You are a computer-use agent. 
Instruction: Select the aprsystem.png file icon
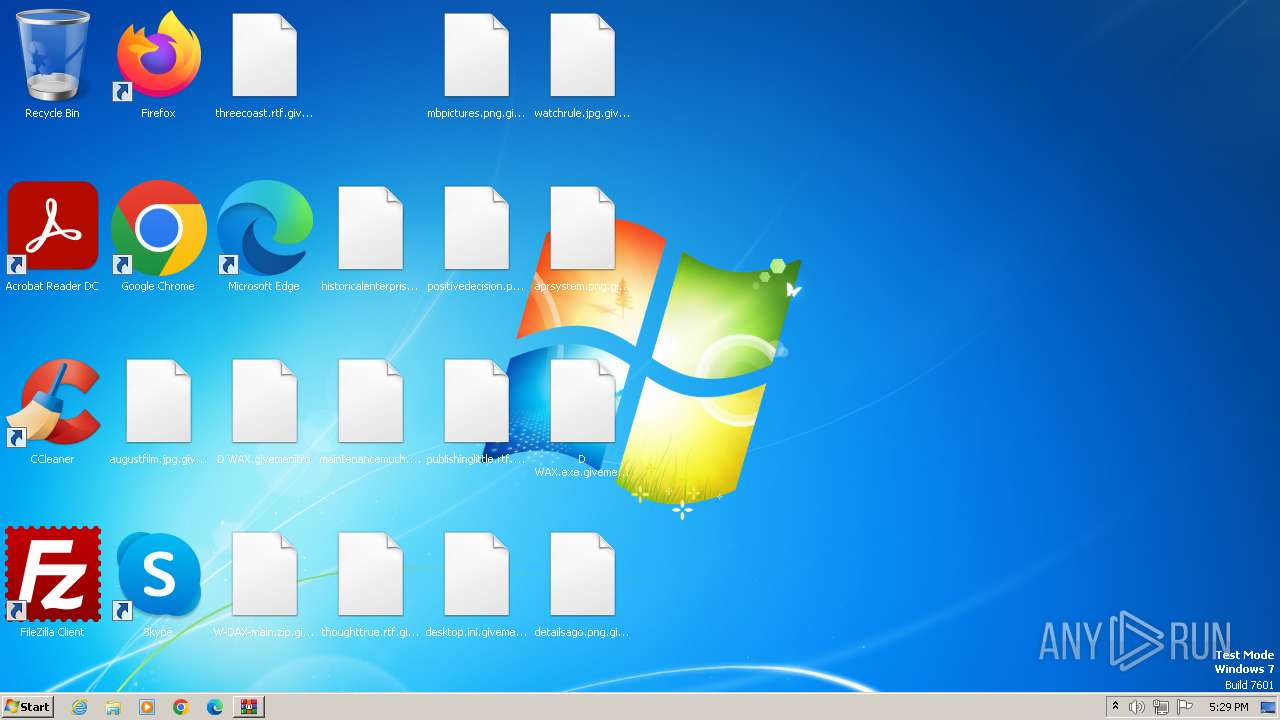[582, 229]
